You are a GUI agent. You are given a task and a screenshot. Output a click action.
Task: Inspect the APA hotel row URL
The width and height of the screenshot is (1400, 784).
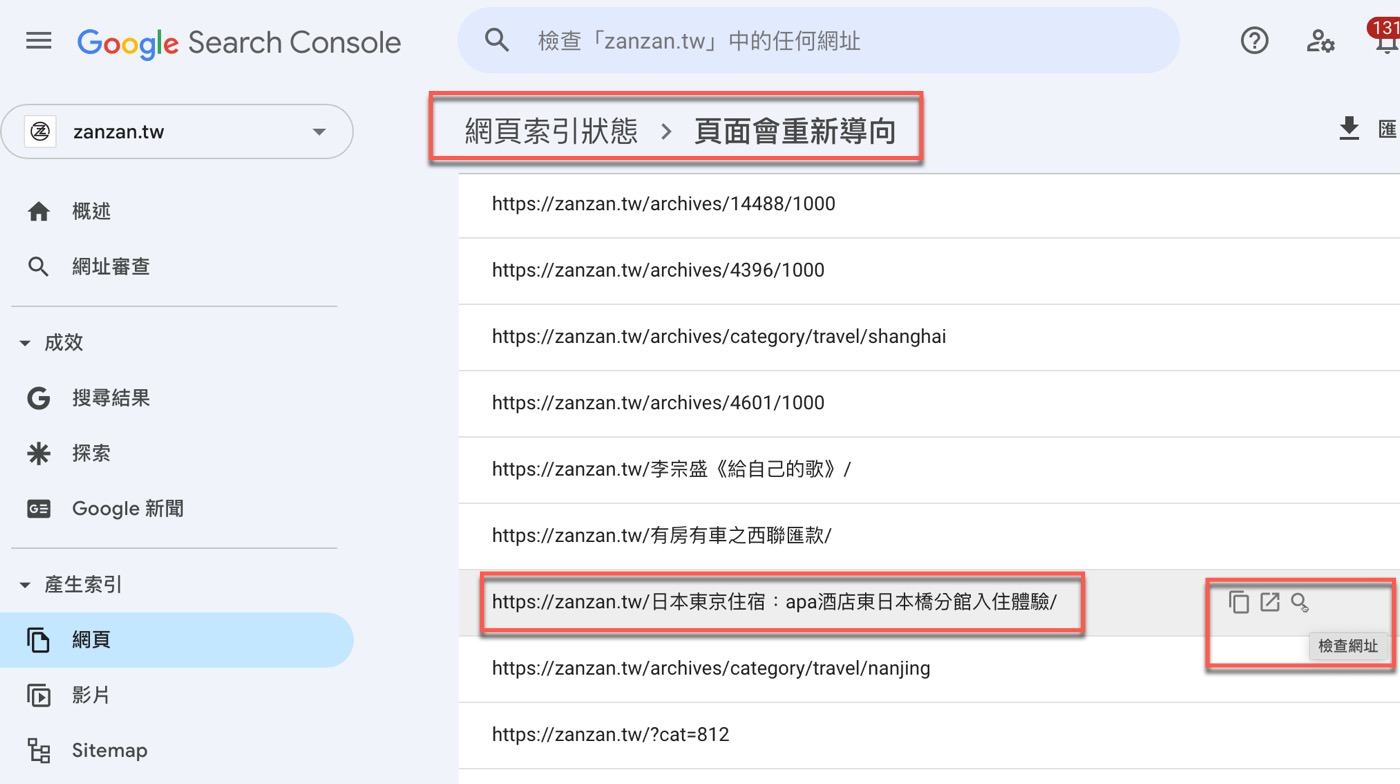point(1300,602)
